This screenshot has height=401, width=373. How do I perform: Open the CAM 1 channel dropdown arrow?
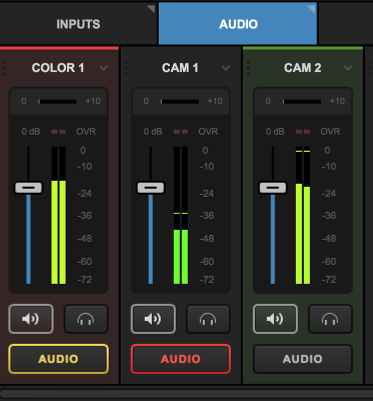tap(226, 68)
